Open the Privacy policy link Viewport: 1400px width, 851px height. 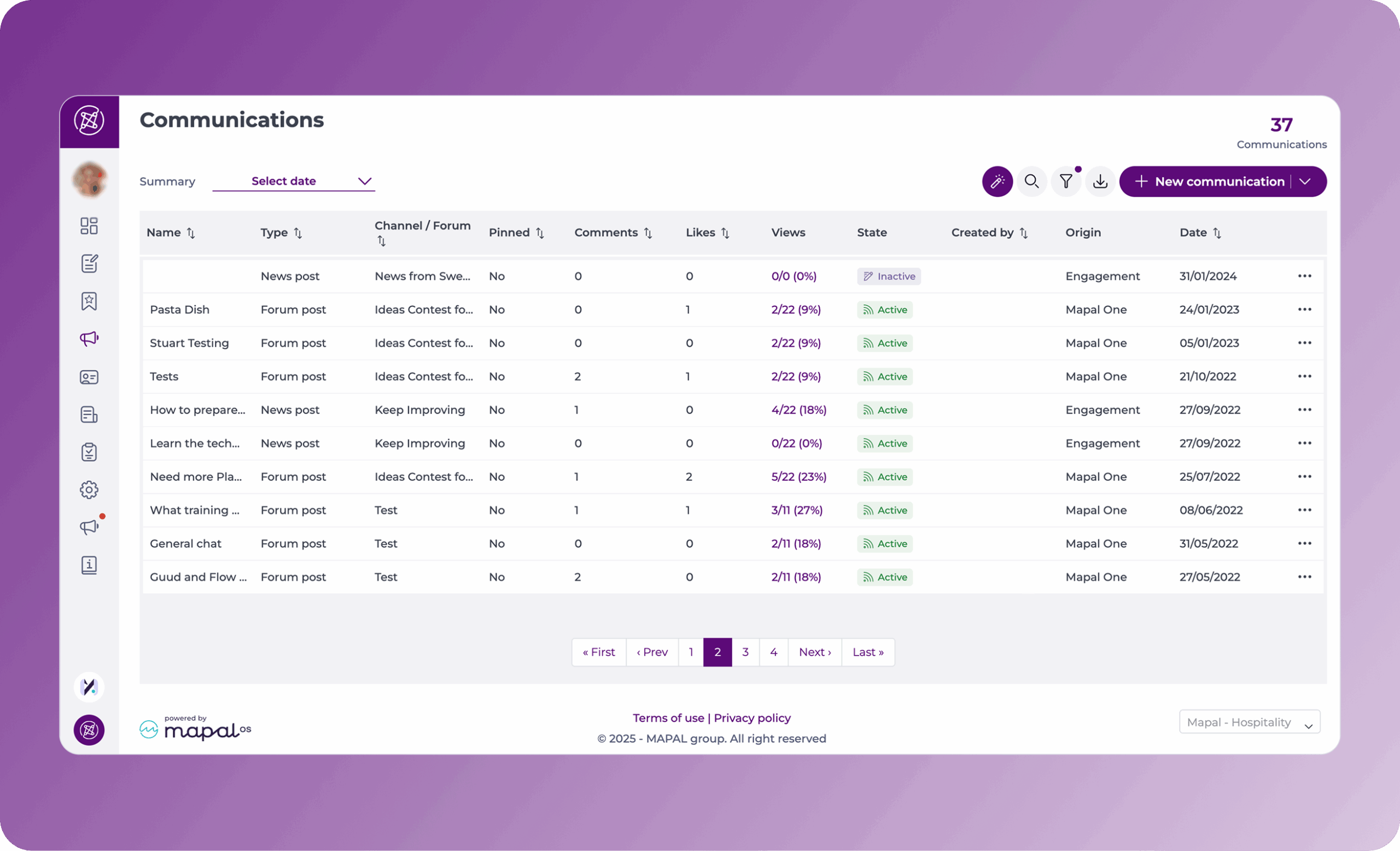752,718
